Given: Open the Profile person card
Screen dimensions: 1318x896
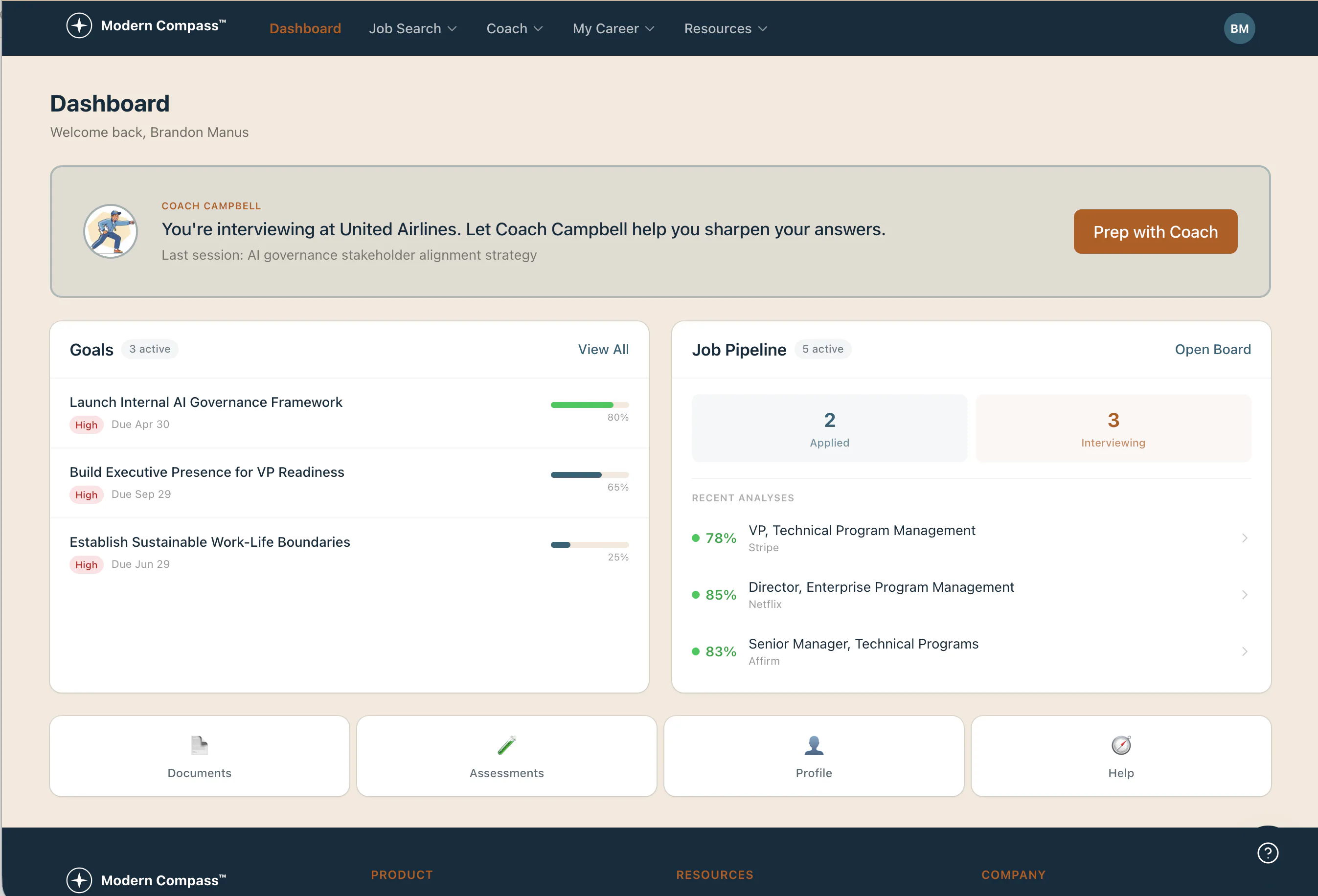Looking at the screenshot, I should click(814, 756).
